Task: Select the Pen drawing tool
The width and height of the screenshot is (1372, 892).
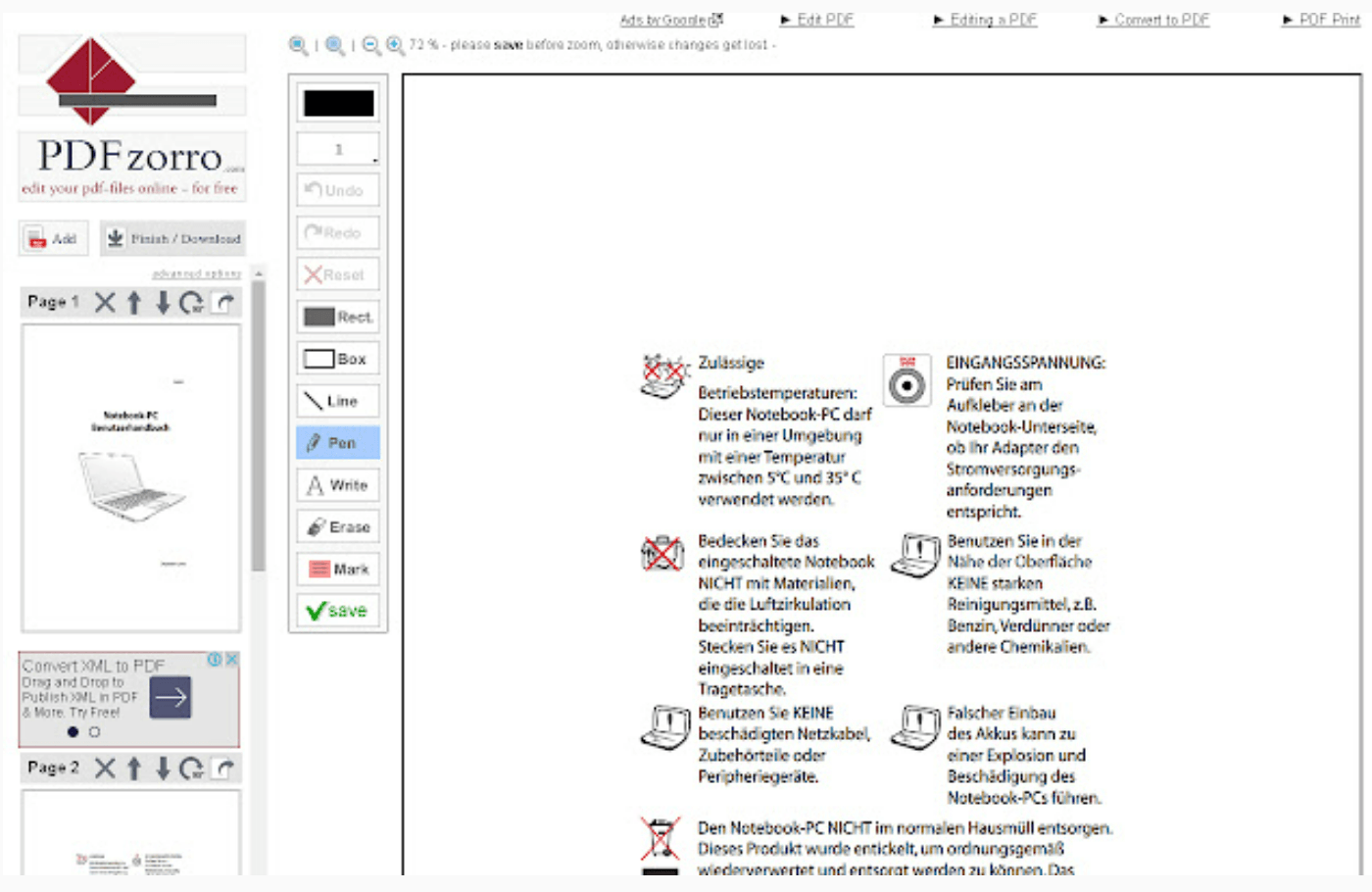Action: (x=337, y=443)
